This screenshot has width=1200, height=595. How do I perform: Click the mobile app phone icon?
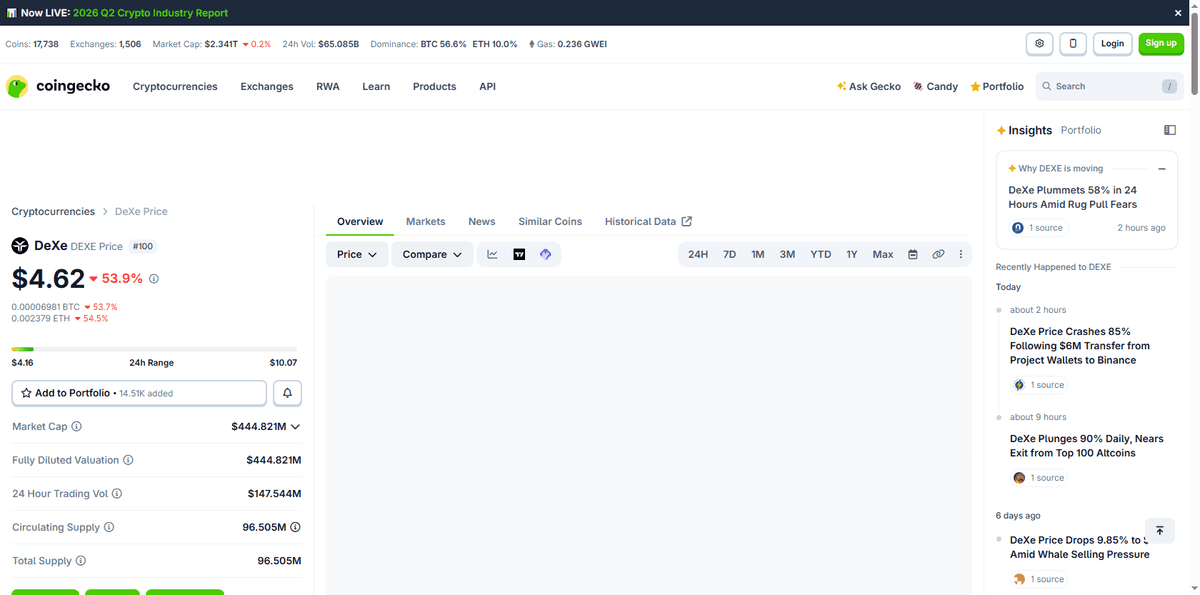[1073, 44]
